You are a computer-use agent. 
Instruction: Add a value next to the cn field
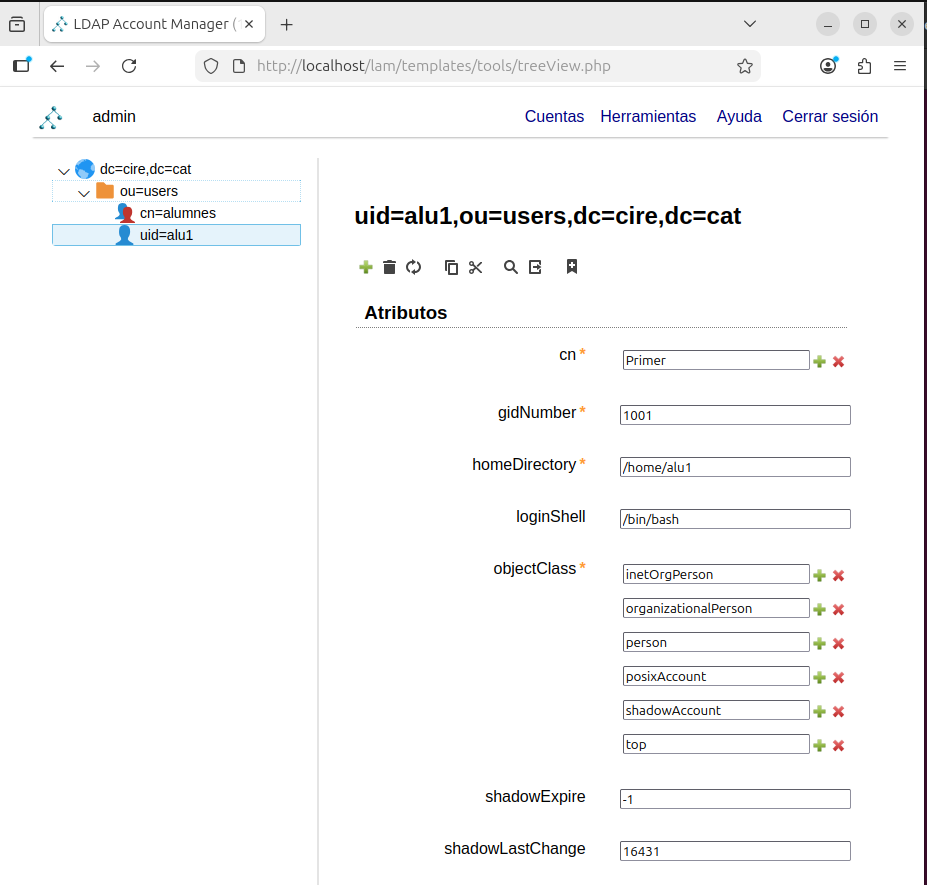pos(819,362)
